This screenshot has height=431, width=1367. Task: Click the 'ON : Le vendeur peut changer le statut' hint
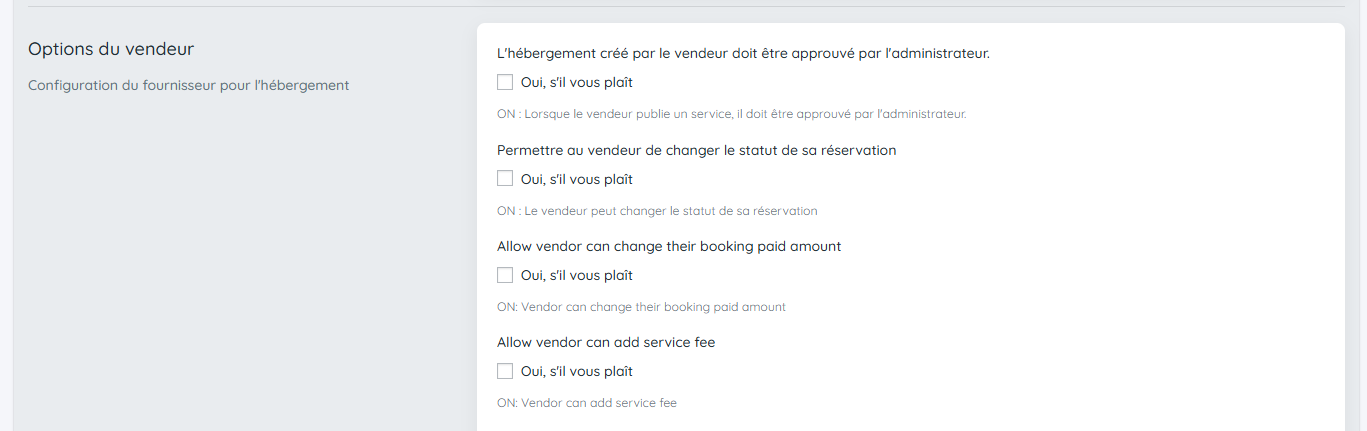tap(657, 211)
